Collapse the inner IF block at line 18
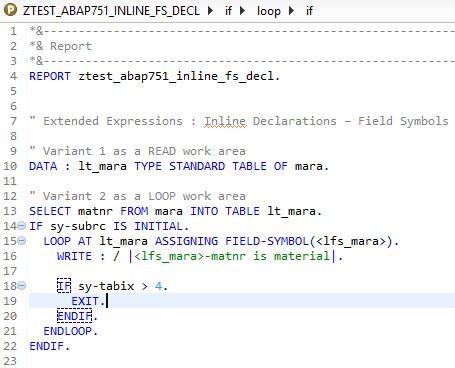Image resolution: width=455 pixels, height=368 pixels. pos(21,285)
